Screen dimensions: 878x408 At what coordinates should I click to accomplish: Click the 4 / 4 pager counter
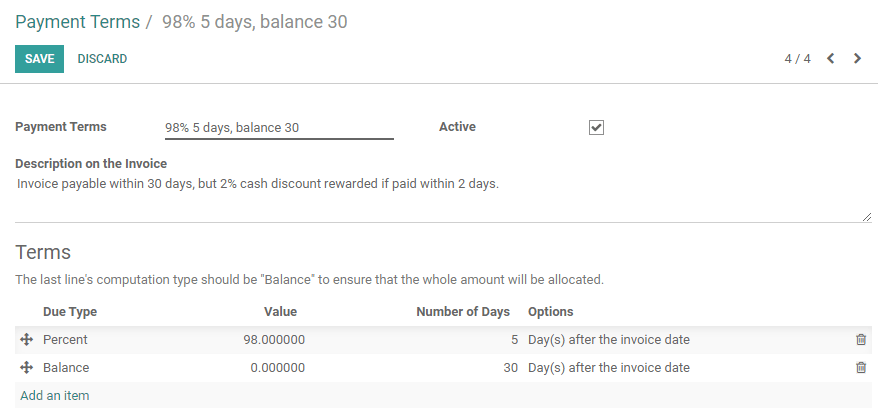[x=797, y=59]
